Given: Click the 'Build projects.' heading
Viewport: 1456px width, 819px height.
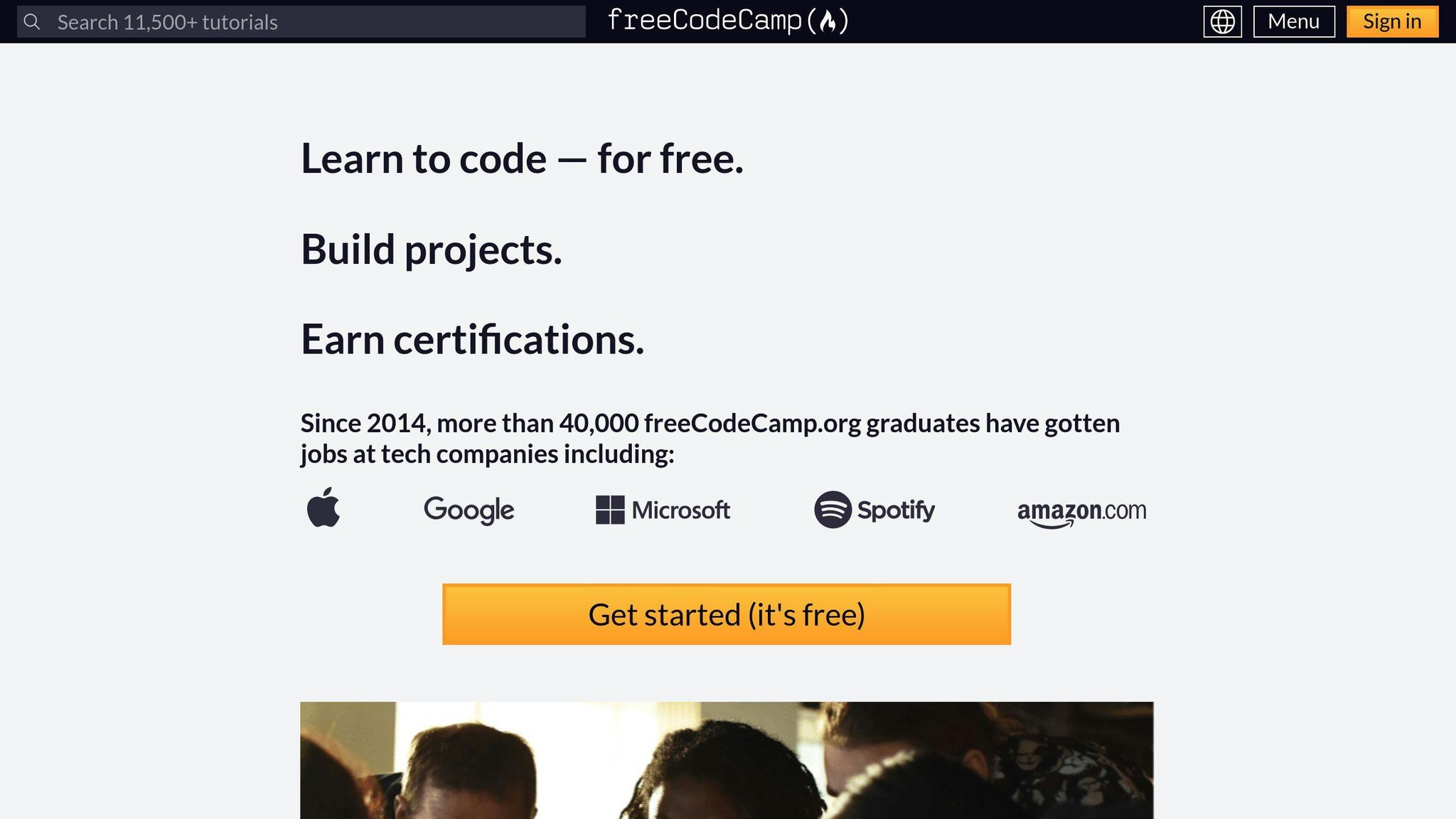Looking at the screenshot, I should pyautogui.click(x=432, y=250).
